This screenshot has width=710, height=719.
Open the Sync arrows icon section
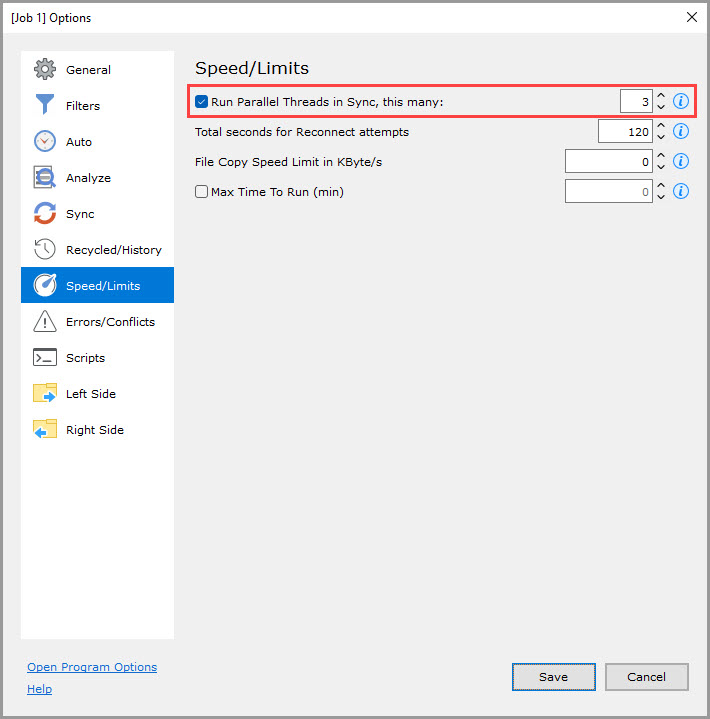coord(45,214)
